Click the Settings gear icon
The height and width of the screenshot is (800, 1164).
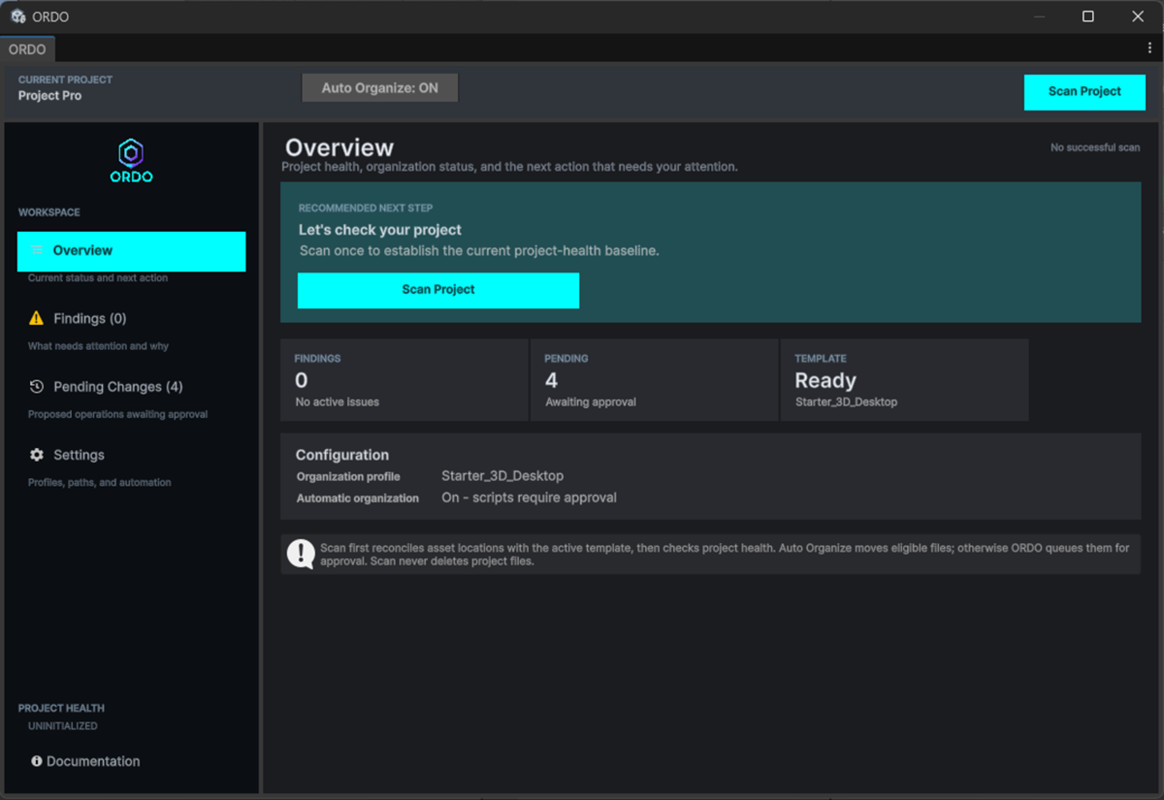point(36,455)
